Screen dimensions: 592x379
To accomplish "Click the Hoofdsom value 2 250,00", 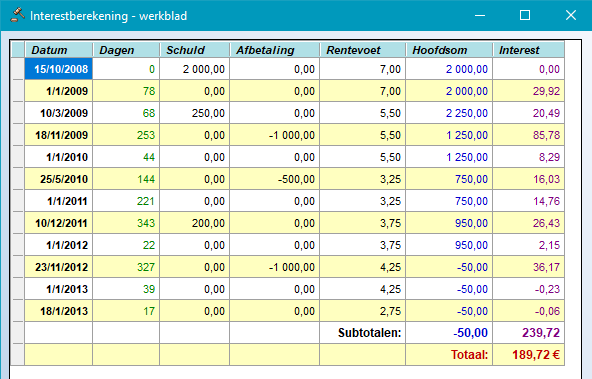I will click(449, 113).
